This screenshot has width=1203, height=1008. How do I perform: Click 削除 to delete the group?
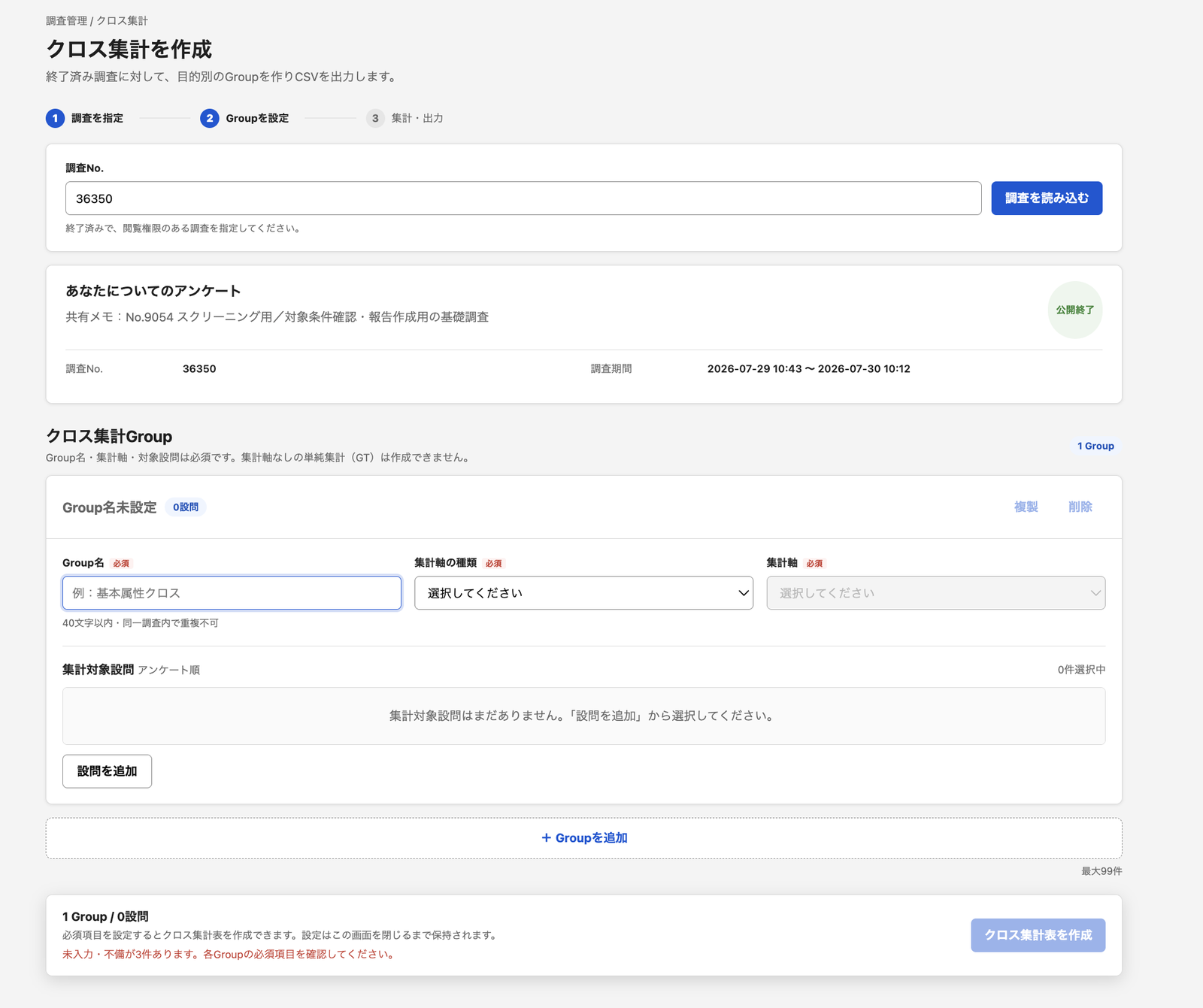(1080, 507)
